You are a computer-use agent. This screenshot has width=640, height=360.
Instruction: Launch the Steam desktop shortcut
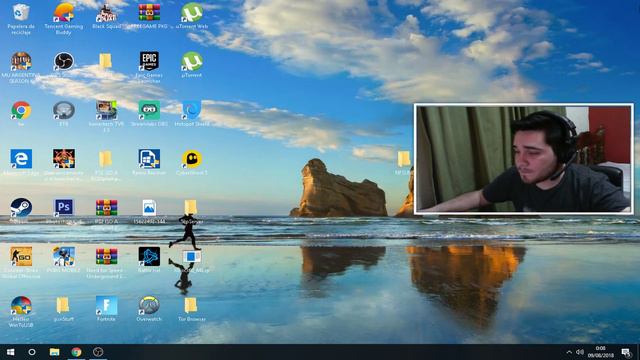point(21,207)
